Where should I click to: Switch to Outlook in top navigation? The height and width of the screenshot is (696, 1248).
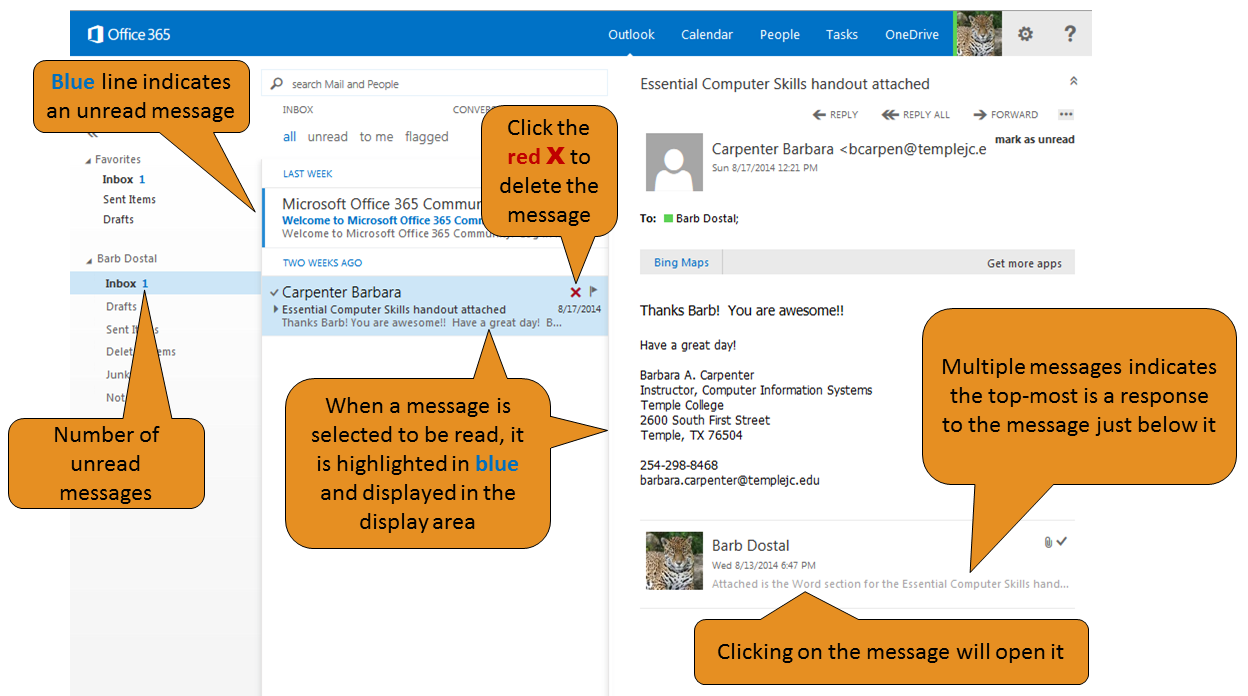click(x=631, y=34)
